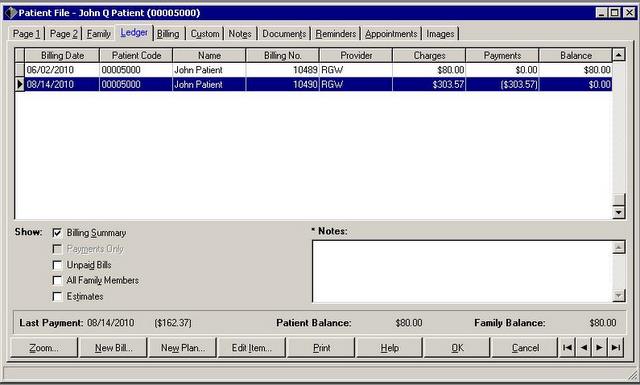This screenshot has height=385, width=640.
Task: Click the $303.57 charges cell
Action: (429, 85)
